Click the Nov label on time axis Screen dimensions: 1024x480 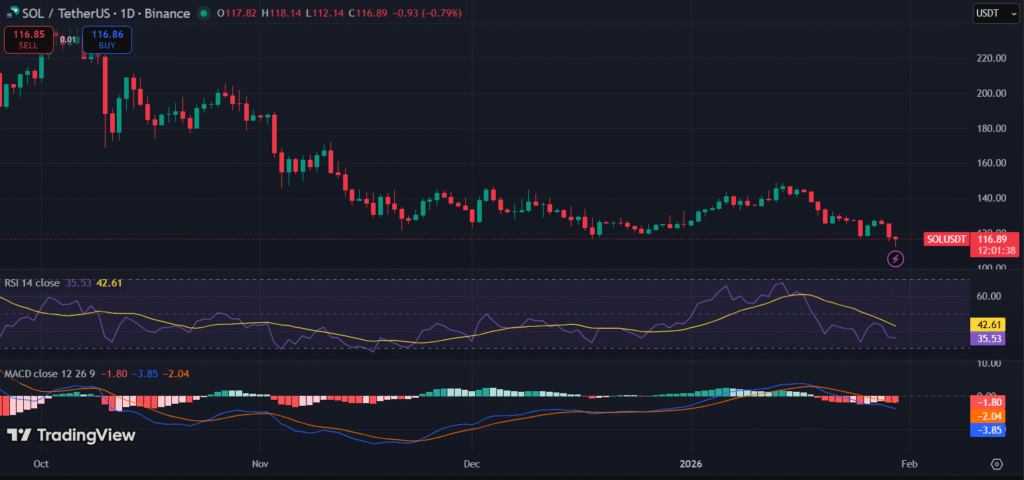pyautogui.click(x=260, y=464)
